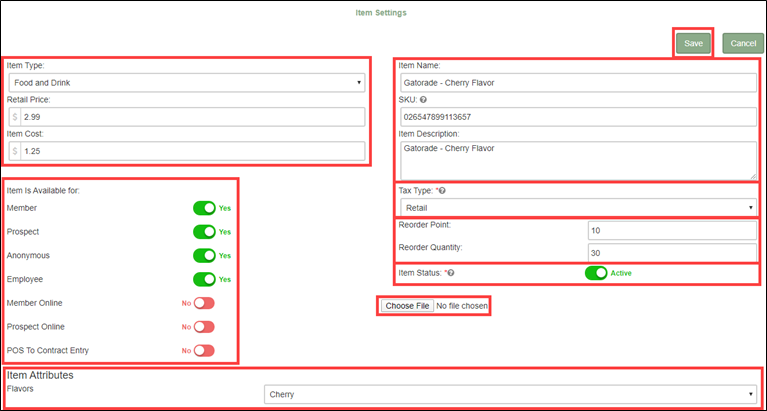This screenshot has height=411, width=767.
Task: Click the "Item Settings" page title
Action: 381,13
